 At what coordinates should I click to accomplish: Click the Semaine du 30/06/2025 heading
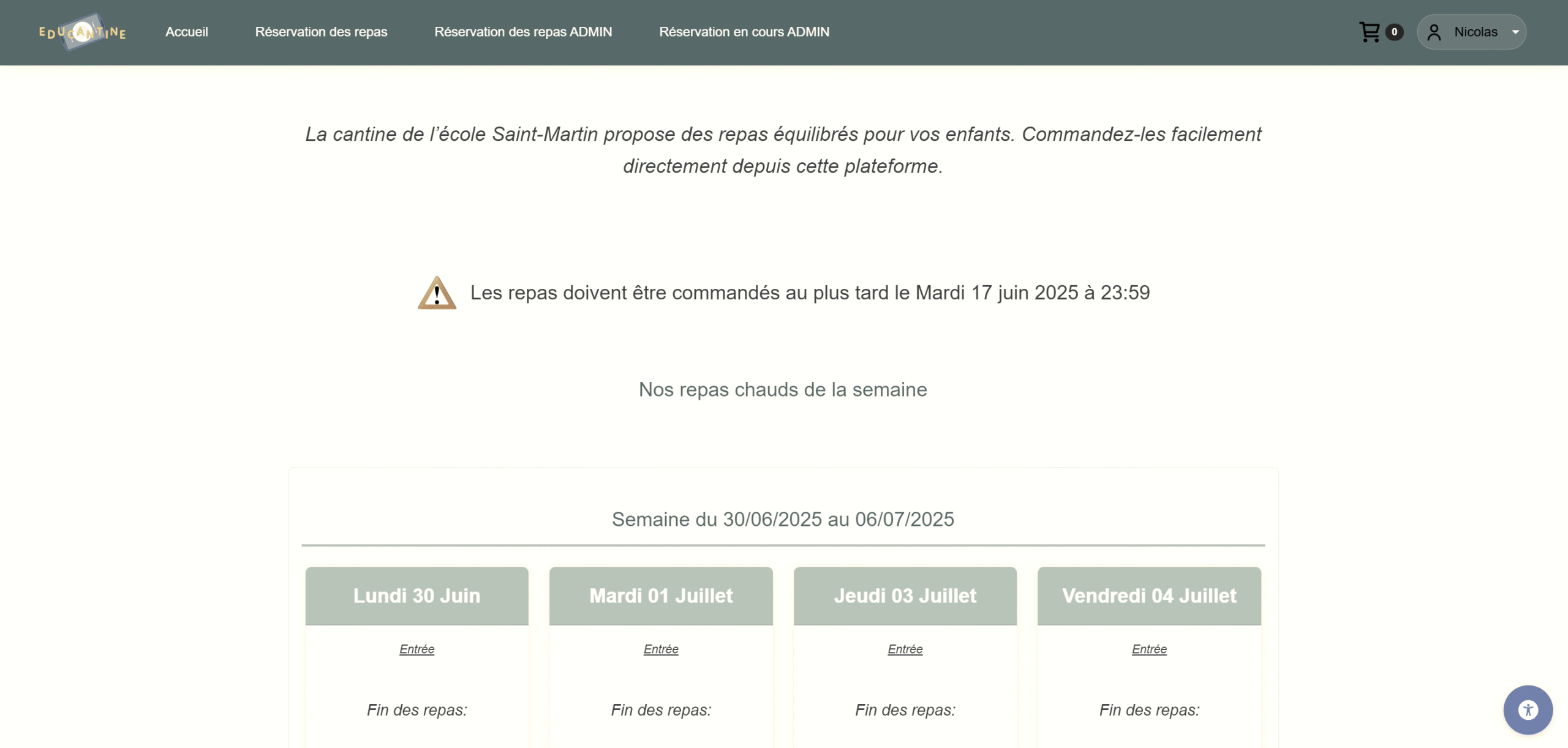[783, 519]
